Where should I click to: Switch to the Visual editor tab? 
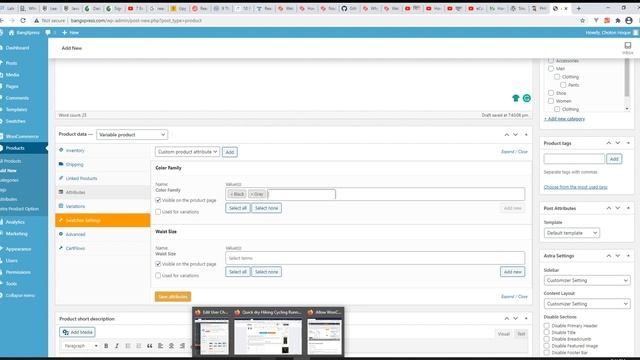click(x=504, y=334)
